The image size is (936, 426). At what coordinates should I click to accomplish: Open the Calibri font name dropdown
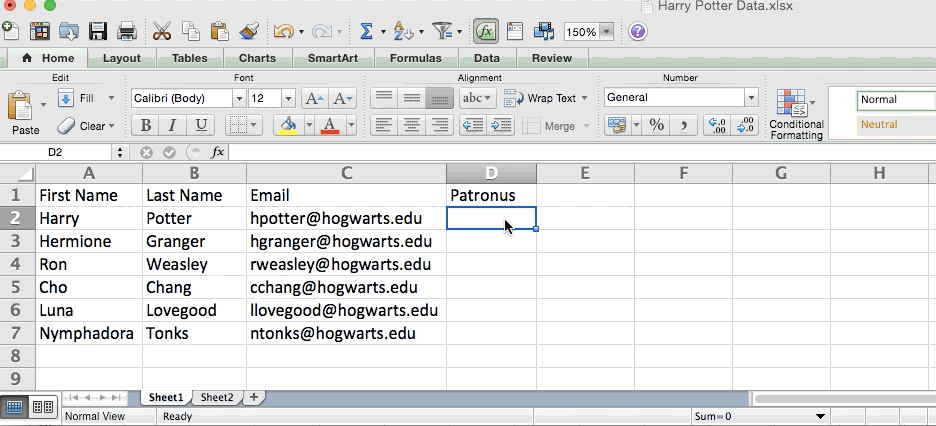[x=239, y=98]
